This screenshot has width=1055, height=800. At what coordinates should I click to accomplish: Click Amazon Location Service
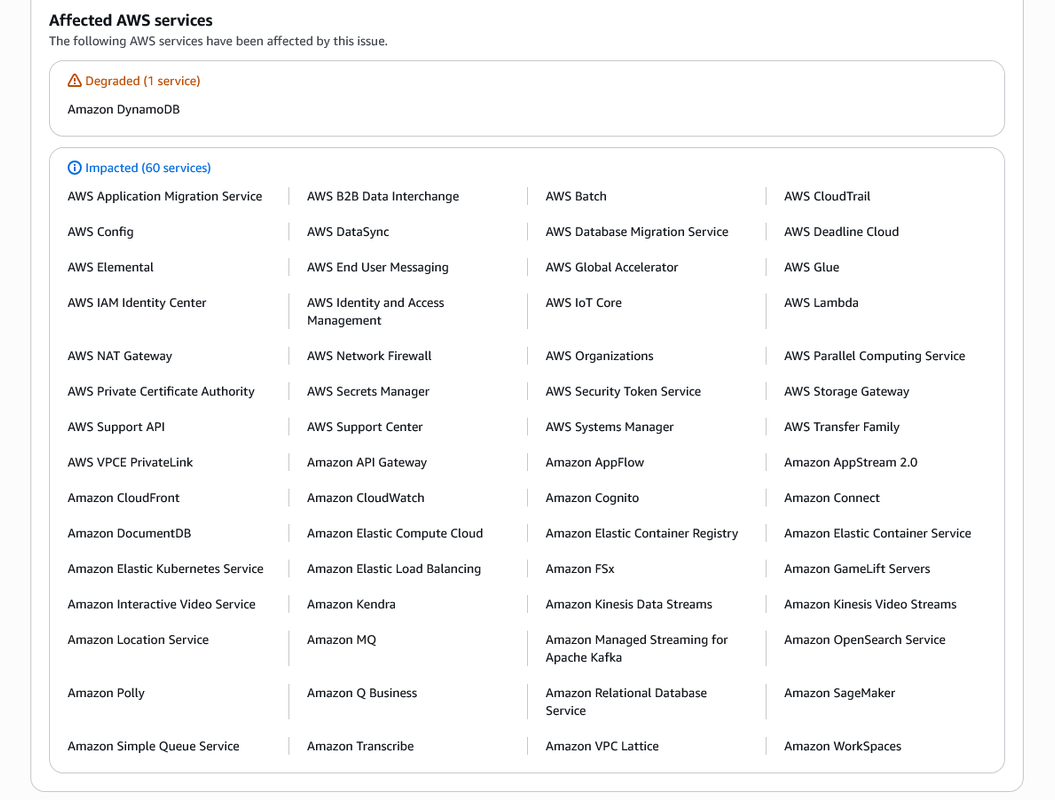click(138, 640)
